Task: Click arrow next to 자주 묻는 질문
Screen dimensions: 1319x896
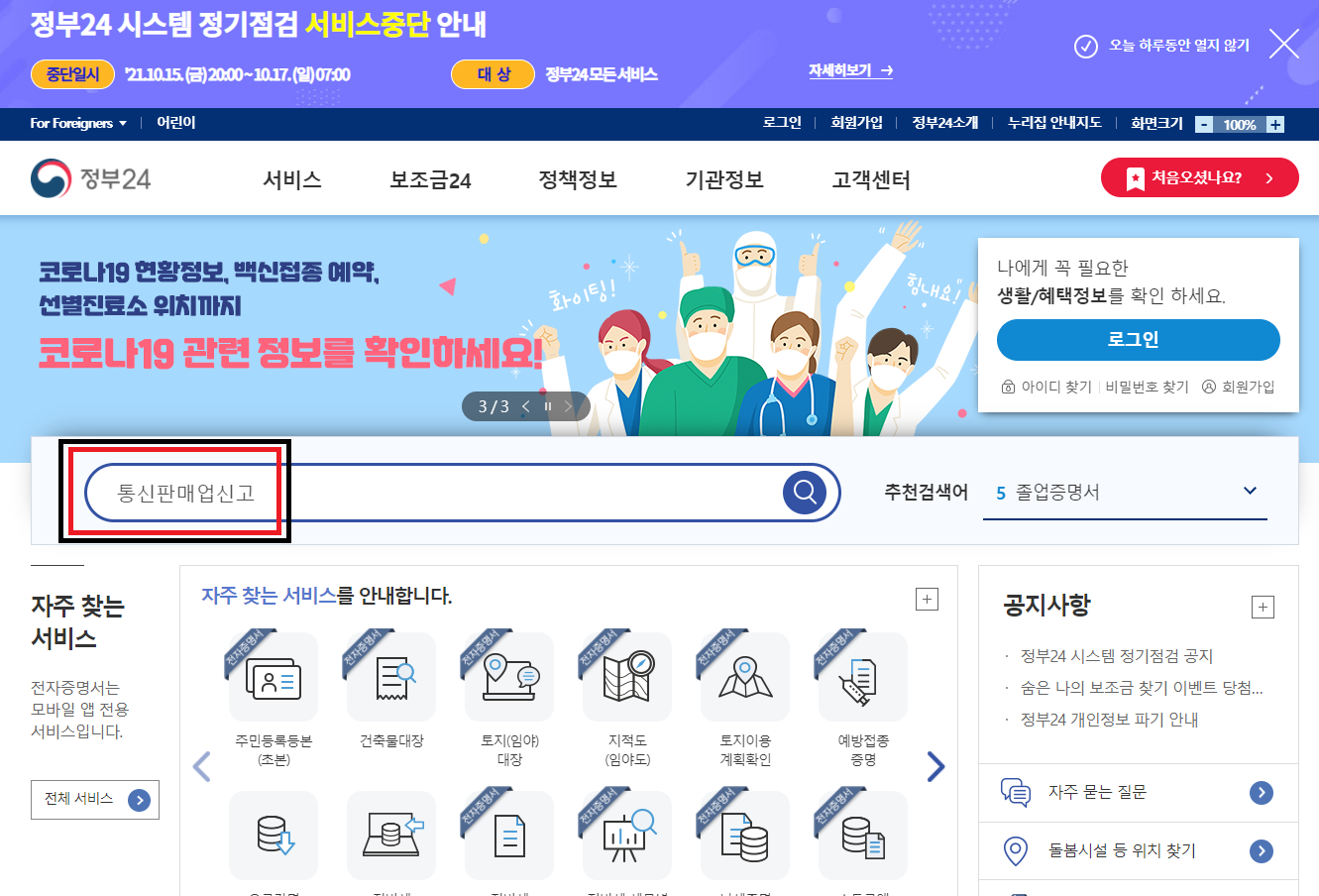Action: 1262,792
